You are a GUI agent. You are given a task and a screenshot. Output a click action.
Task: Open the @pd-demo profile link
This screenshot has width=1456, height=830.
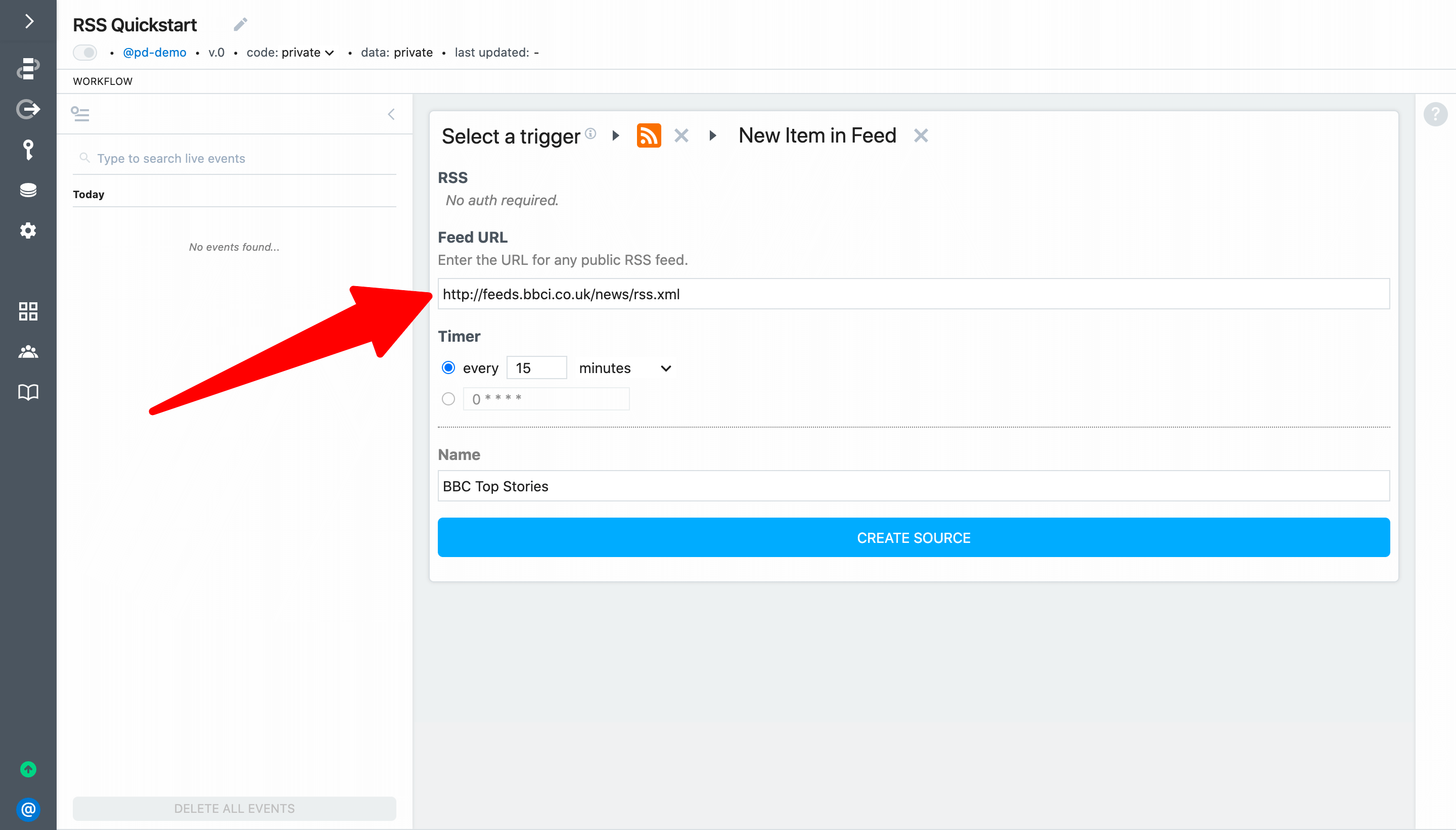click(155, 53)
